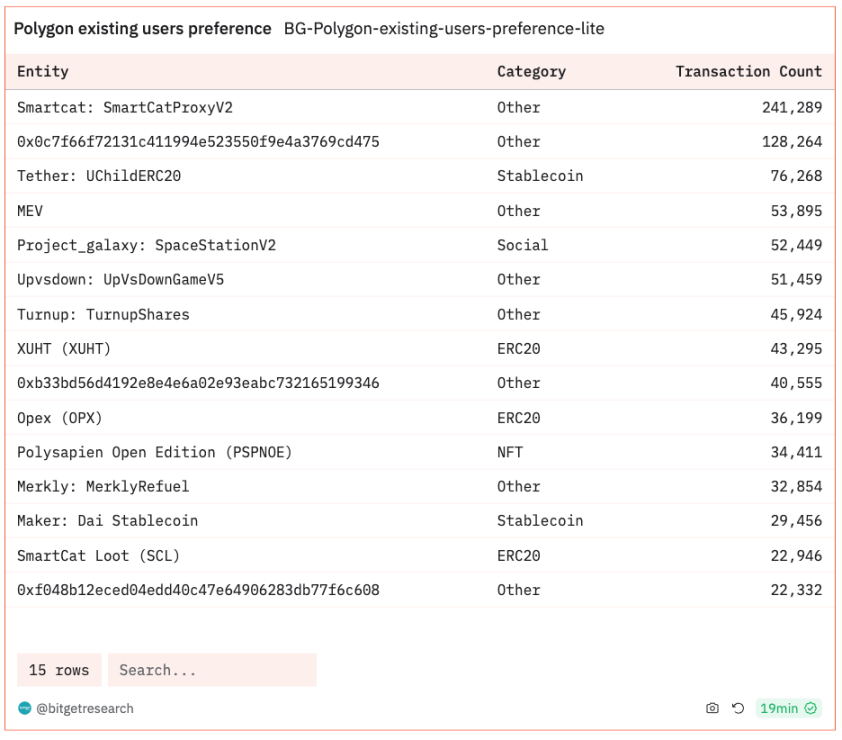Open the @bitgetresearch author profile link
Image resolution: width=842 pixels, height=740 pixels.
85,709
